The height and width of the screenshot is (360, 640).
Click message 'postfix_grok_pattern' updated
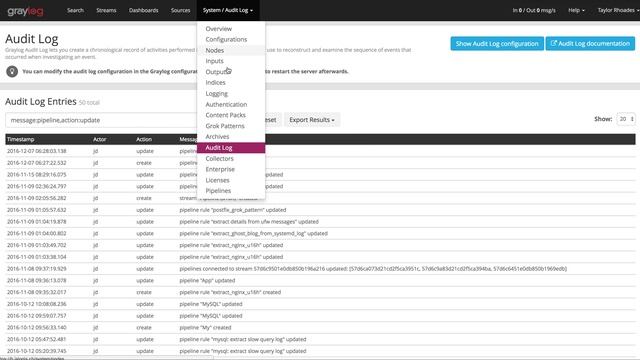click(233, 210)
